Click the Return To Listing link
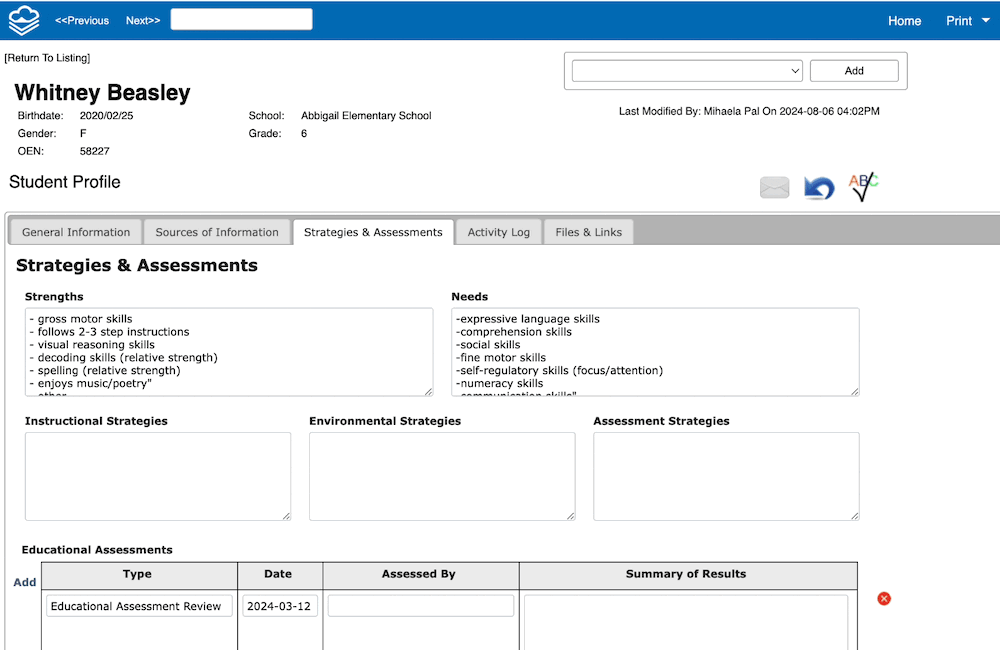 [47, 58]
